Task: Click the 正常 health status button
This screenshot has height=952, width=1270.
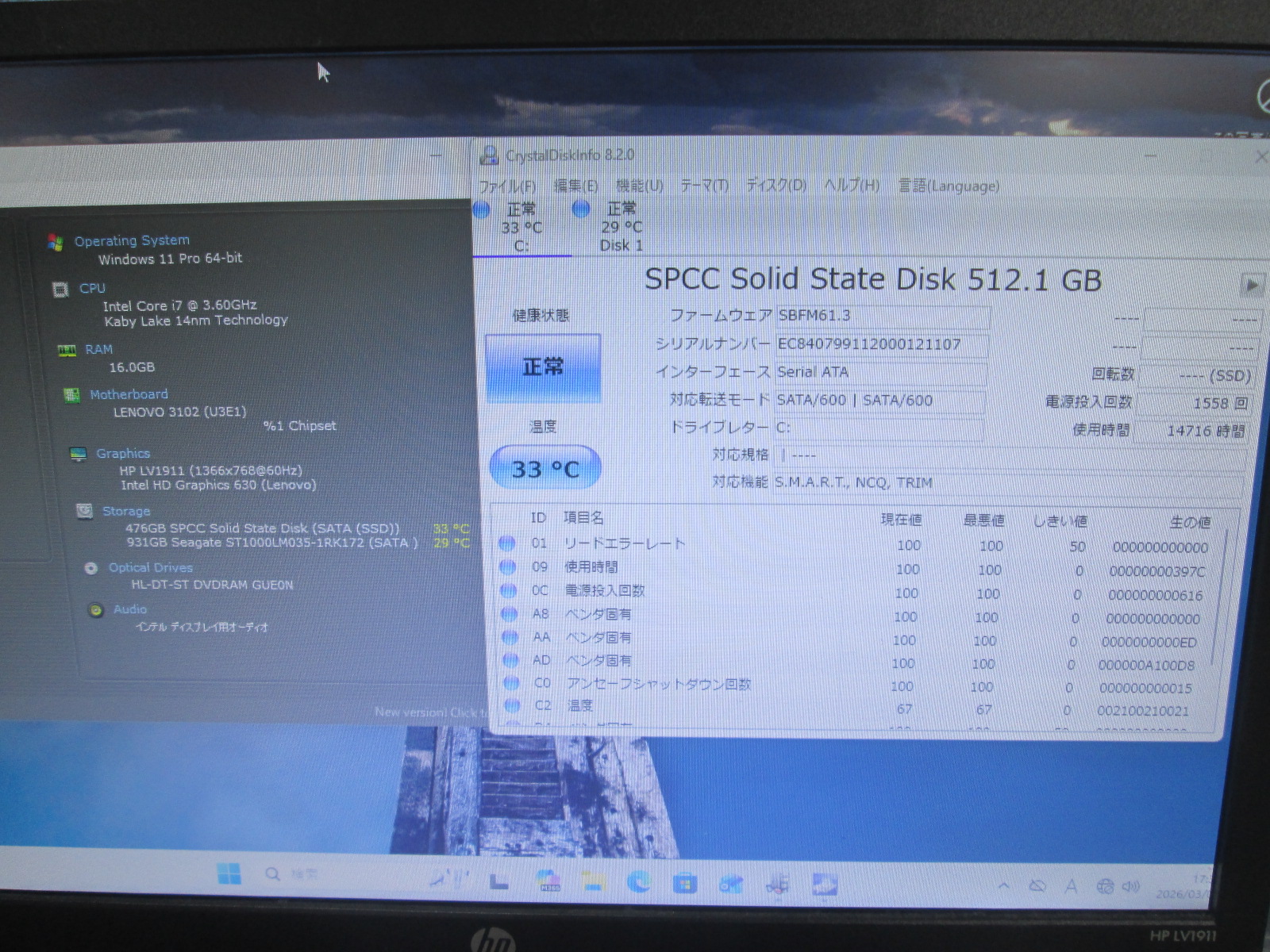Action: [543, 367]
